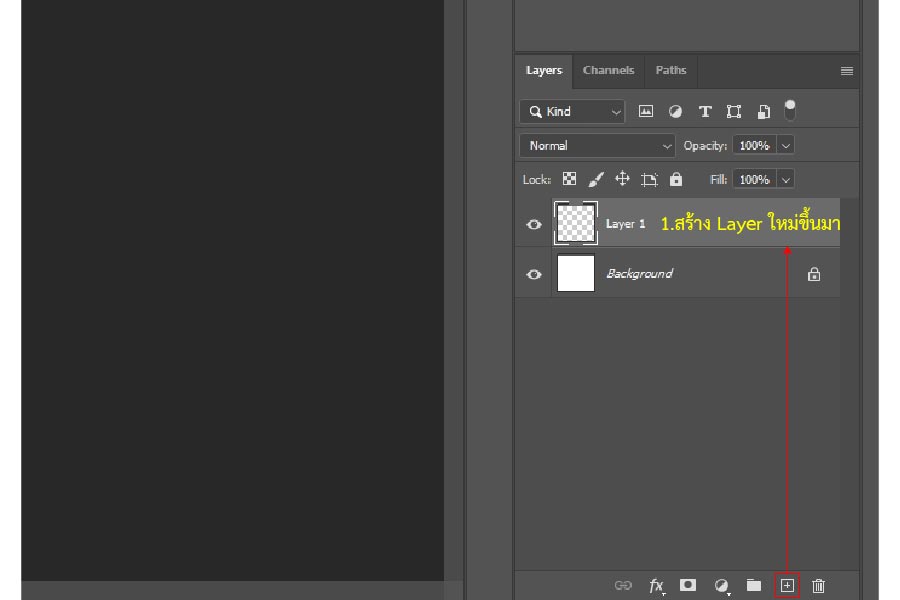Create a new layer plus icon
900x600 pixels.
[x=787, y=585]
